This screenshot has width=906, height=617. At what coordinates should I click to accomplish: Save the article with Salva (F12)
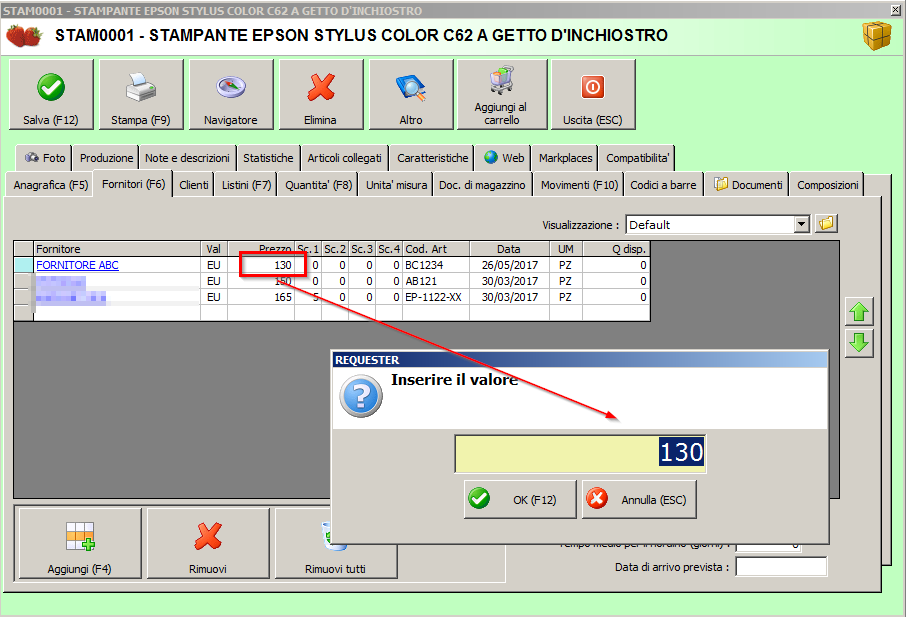[x=51, y=95]
